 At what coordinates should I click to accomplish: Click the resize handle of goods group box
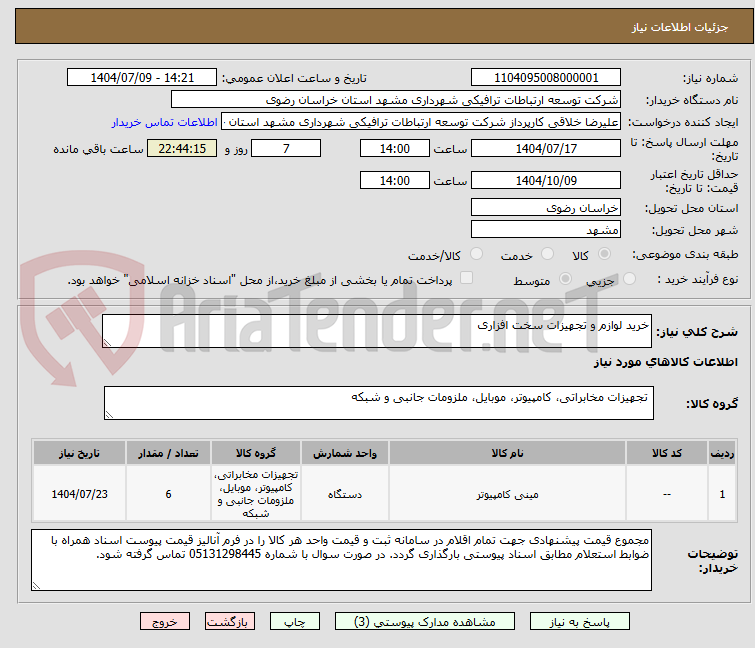tap(109, 415)
